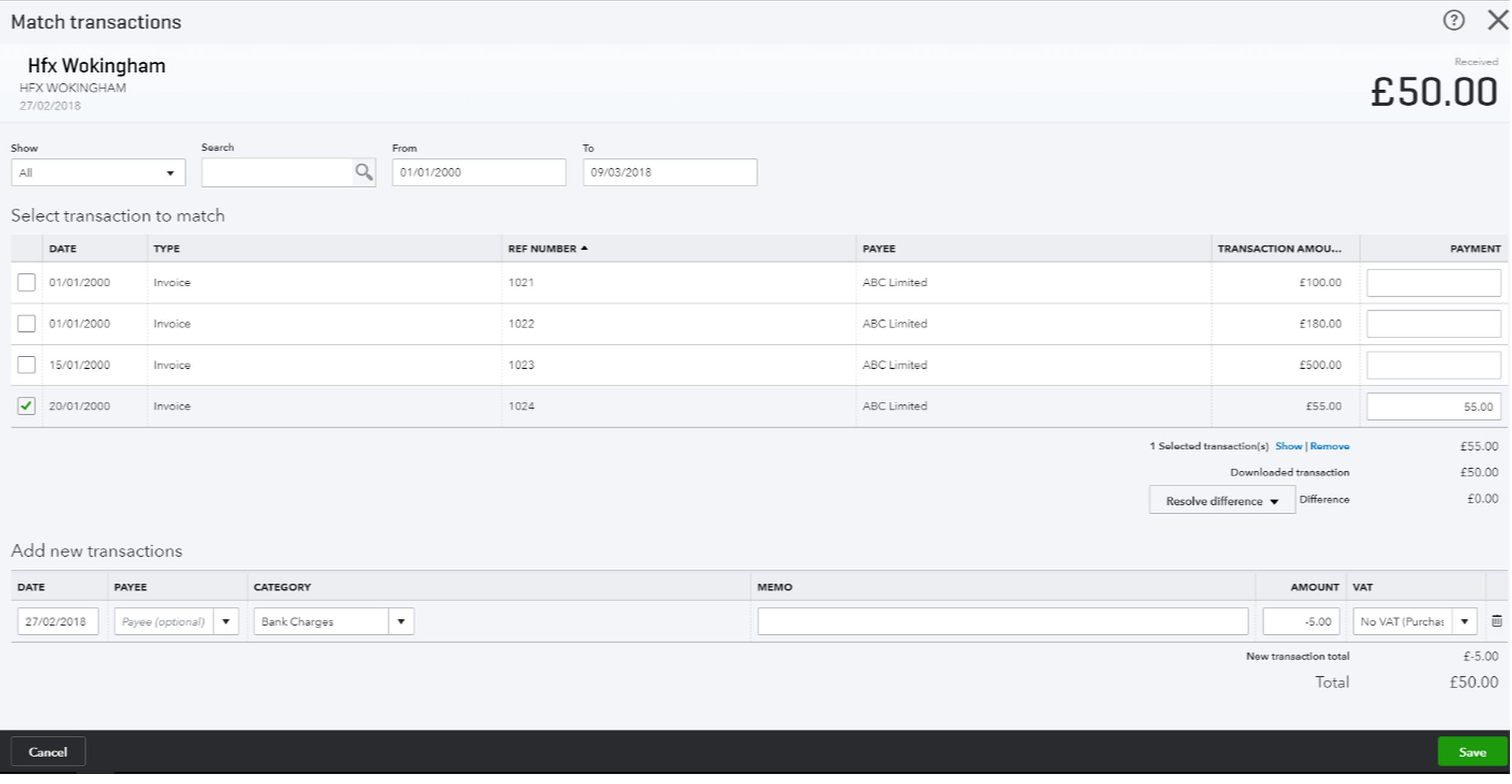Focus the Search text field
Viewport: 1512px width, 784px height.
pos(278,172)
